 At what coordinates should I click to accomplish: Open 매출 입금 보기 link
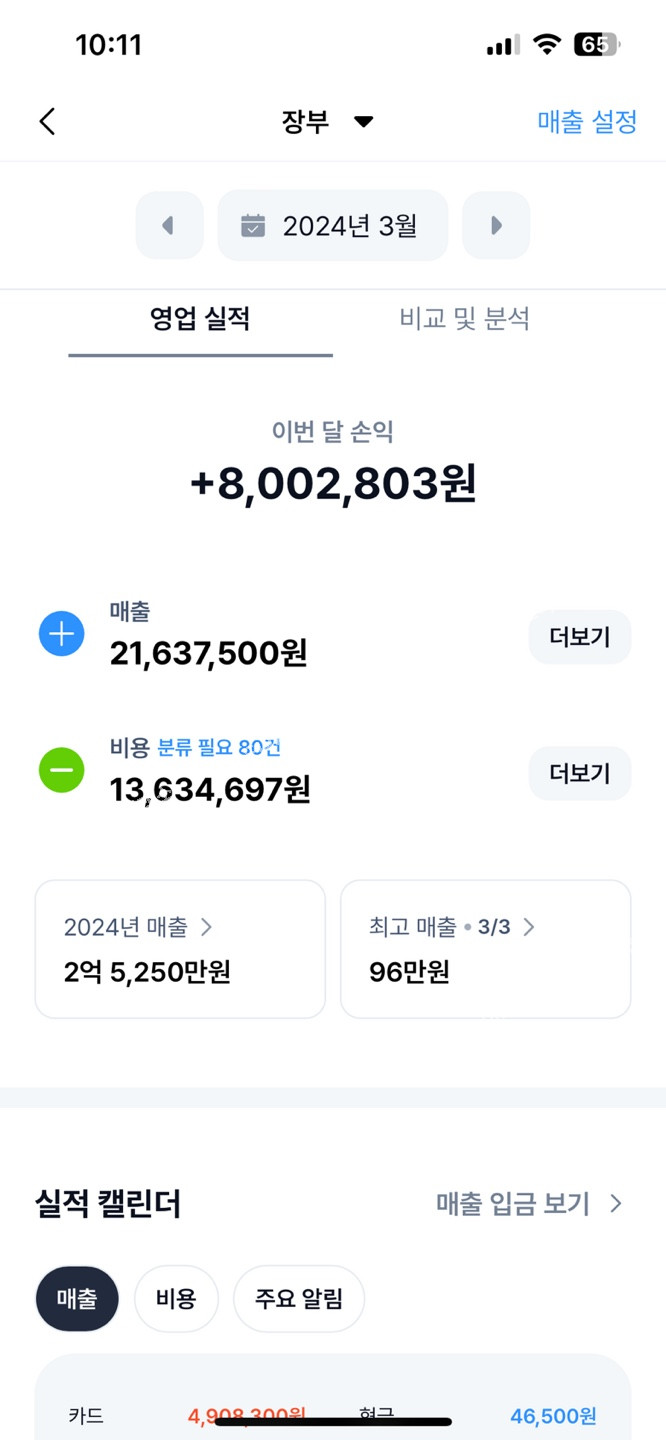pos(529,1203)
